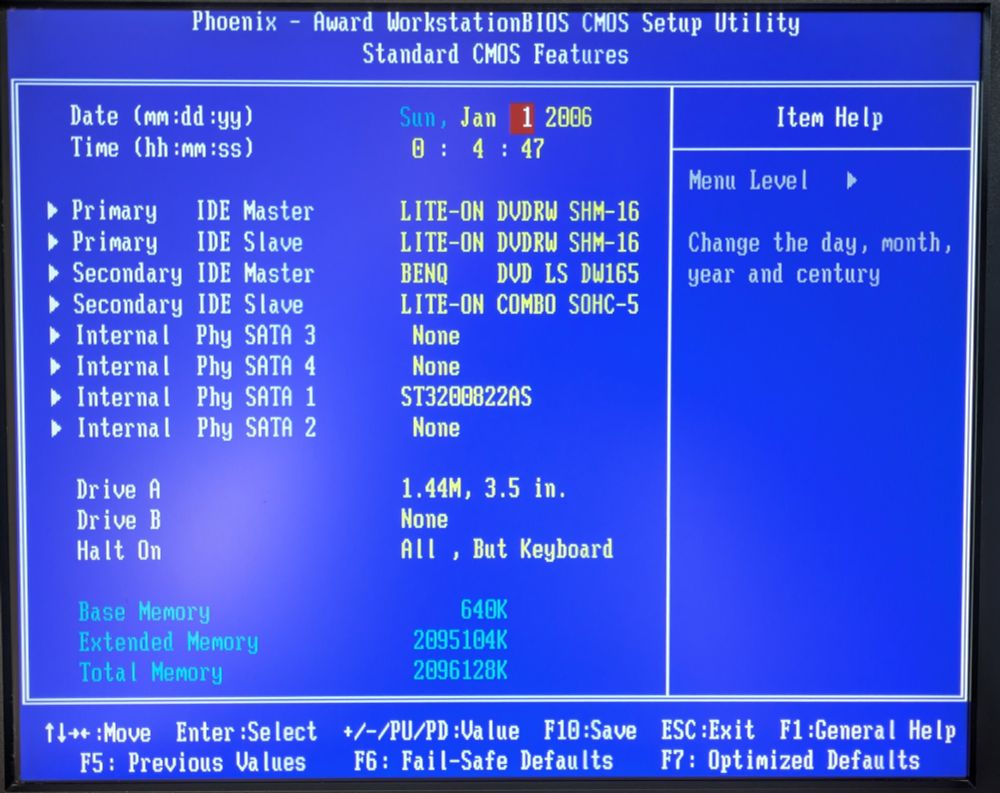Open the 'Internal Phy SATA 1' entry
This screenshot has height=793, width=1000.
[x=196, y=397]
